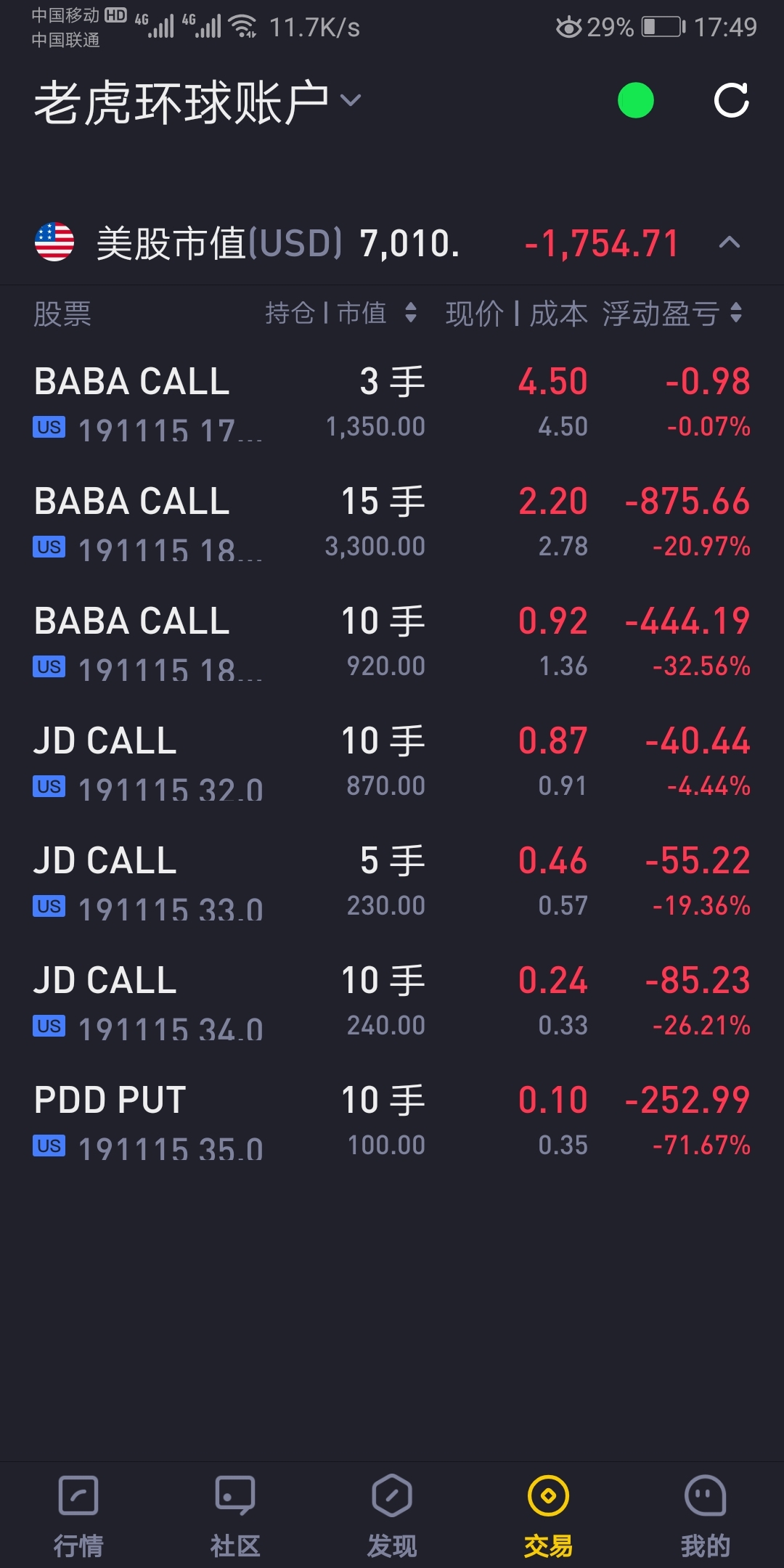Open the BABA CALL 15 手 position

392,523
